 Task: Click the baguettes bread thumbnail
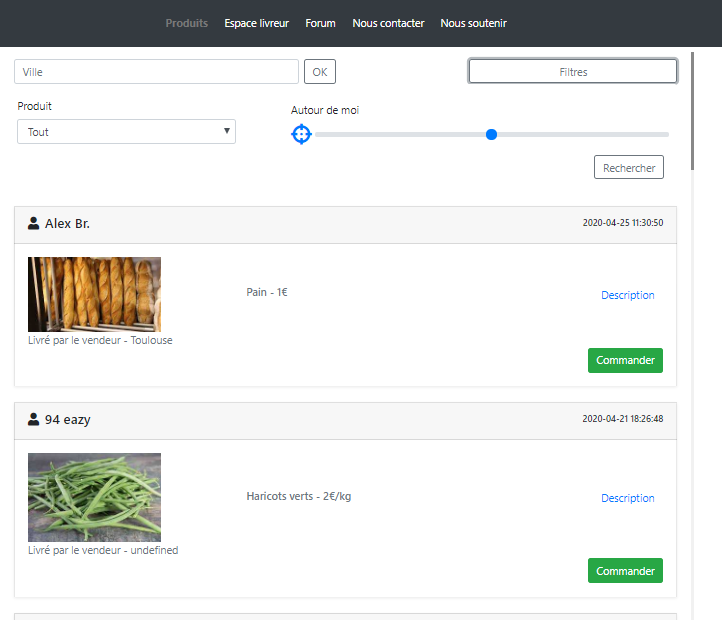[94, 294]
